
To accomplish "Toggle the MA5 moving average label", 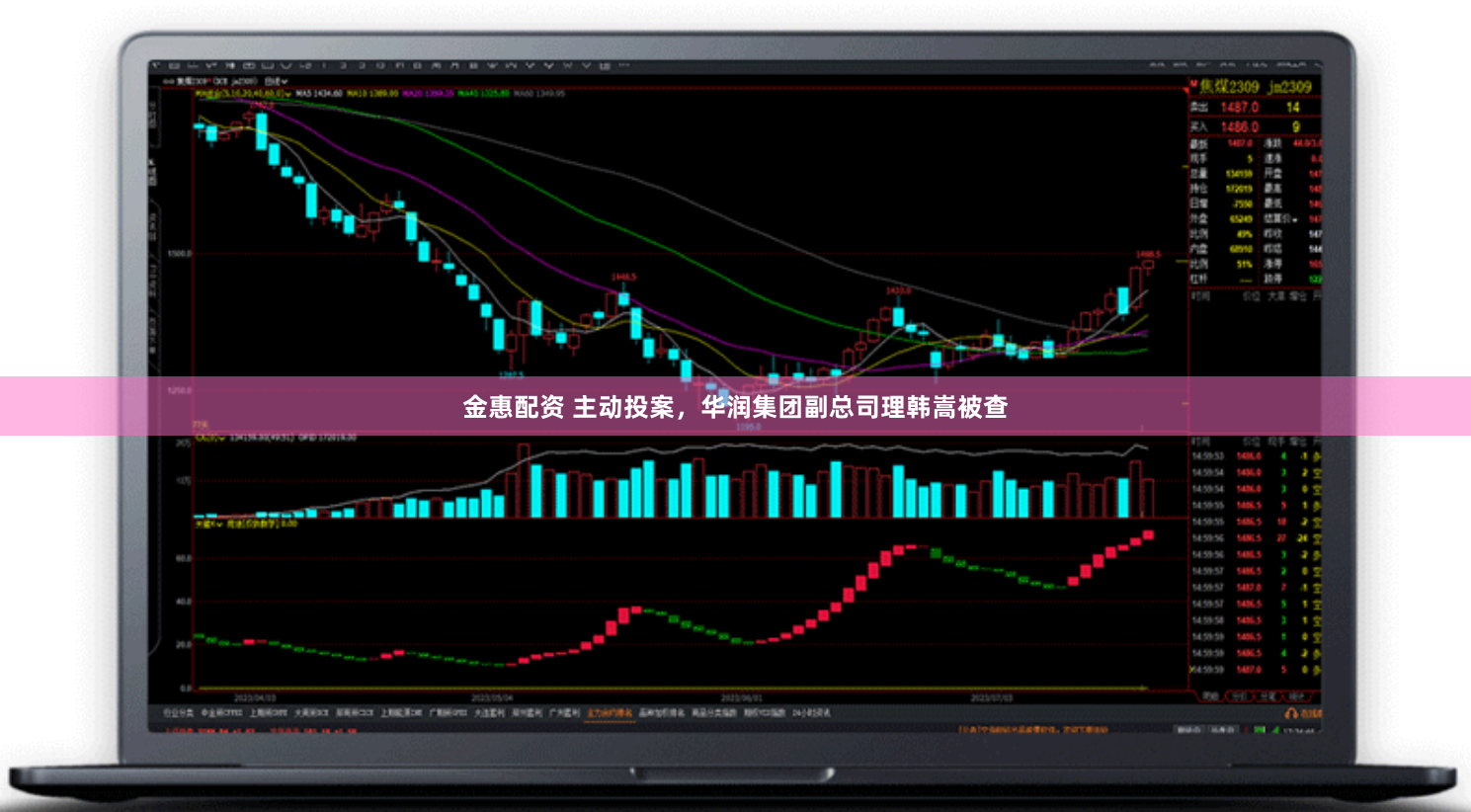I will click(x=308, y=94).
